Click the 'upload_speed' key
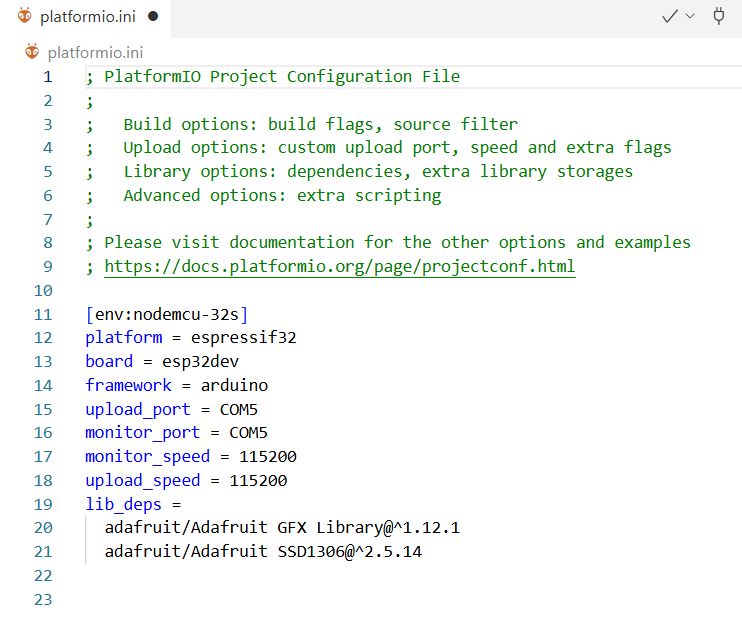 (142, 481)
